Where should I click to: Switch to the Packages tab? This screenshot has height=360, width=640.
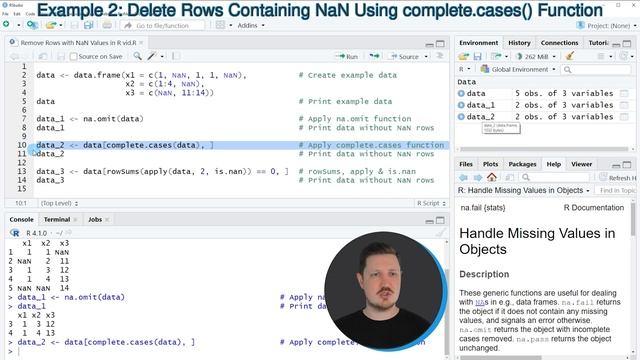(x=522, y=164)
